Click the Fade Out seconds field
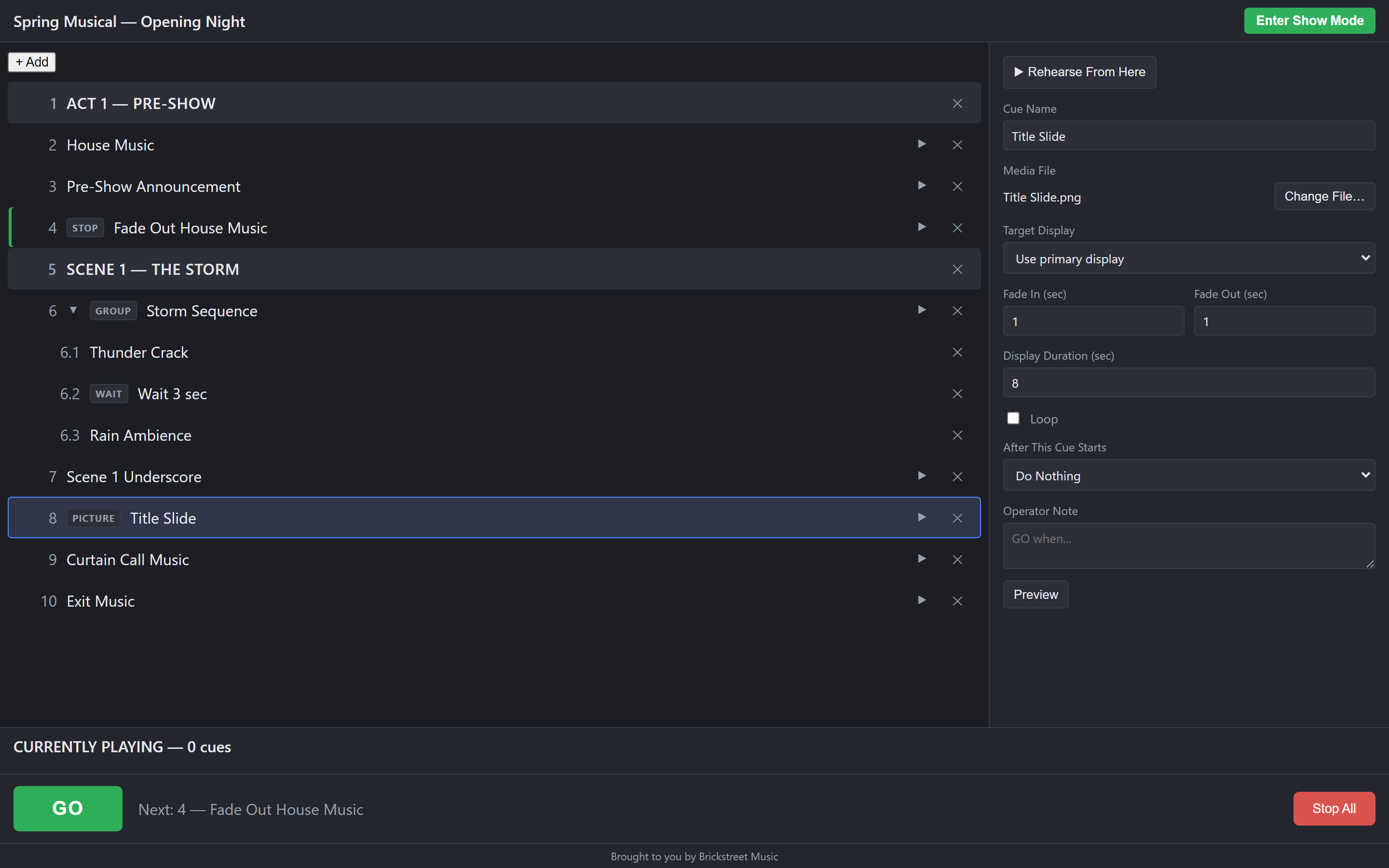Image resolution: width=1389 pixels, height=868 pixels. click(x=1284, y=321)
